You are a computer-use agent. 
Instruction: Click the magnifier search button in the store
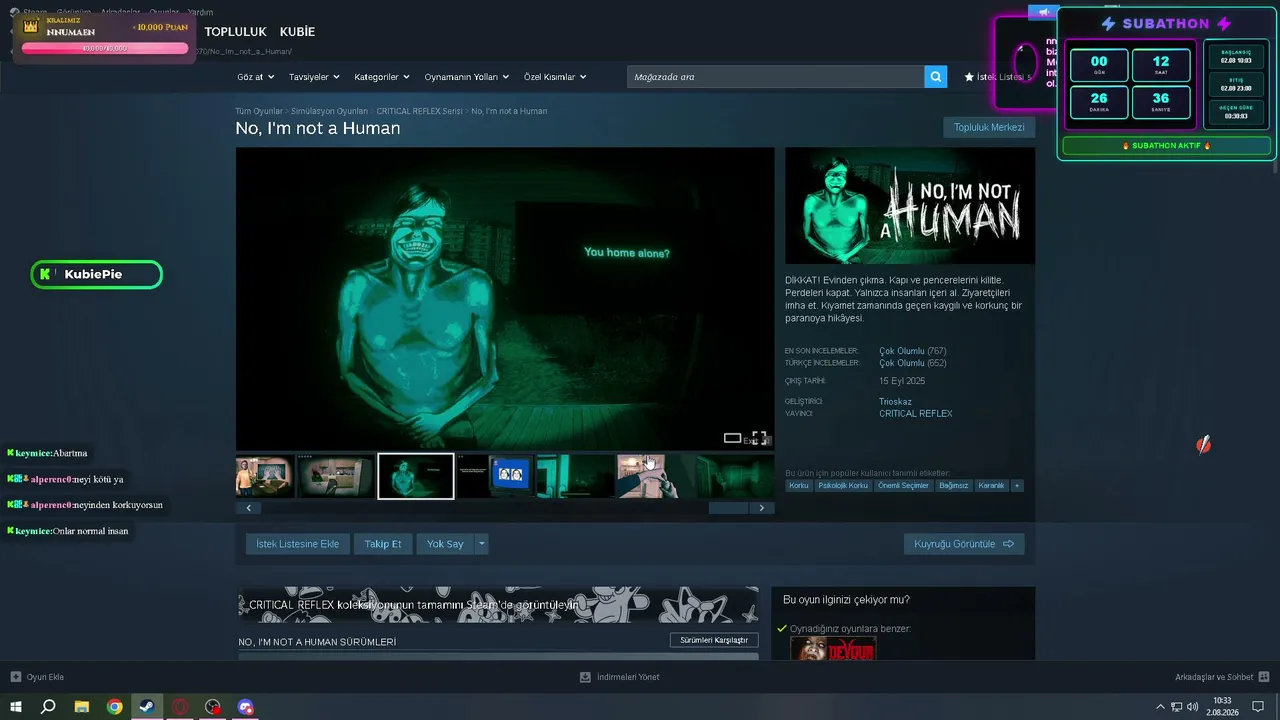coord(935,77)
